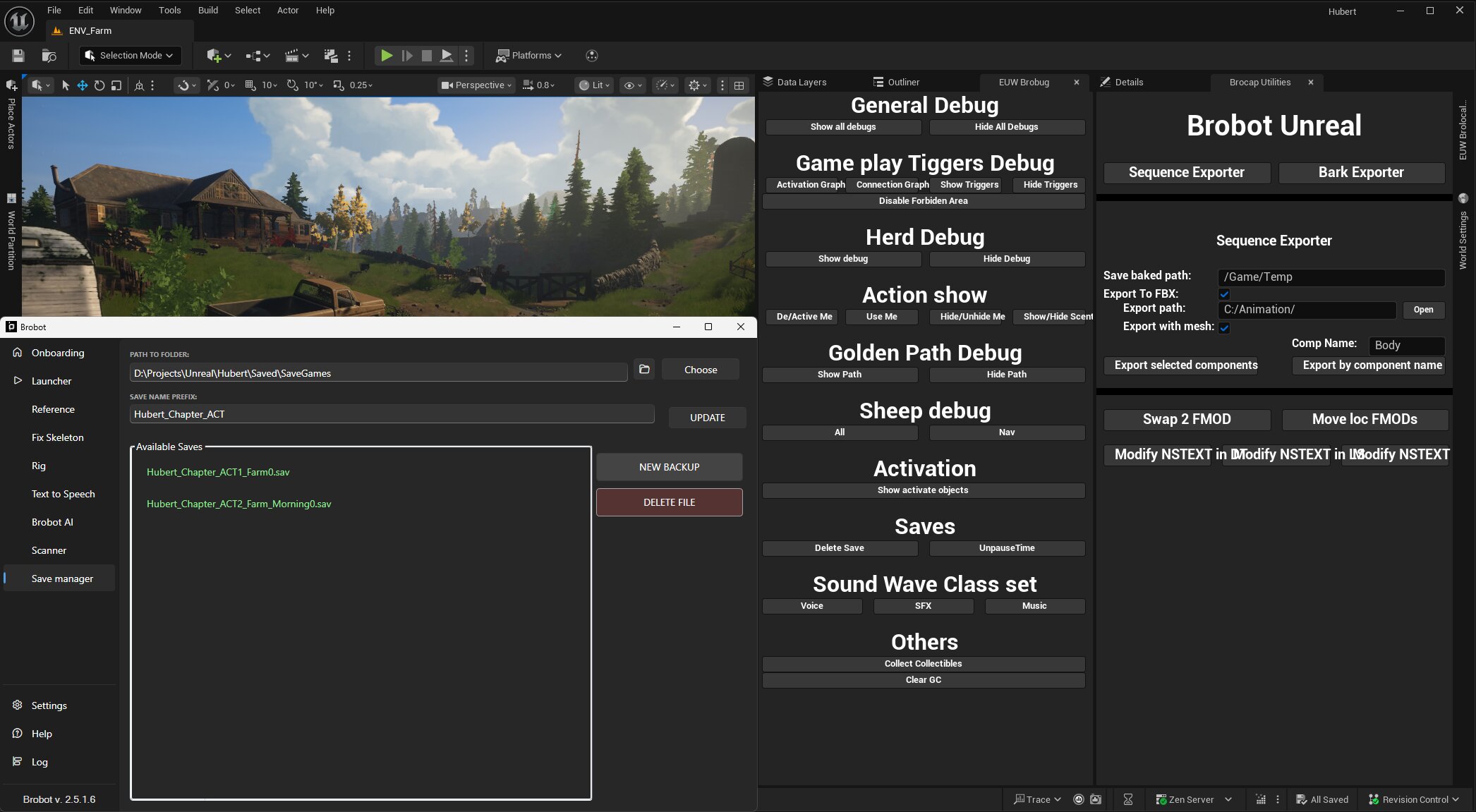Open the Revision Control menu
Image resolution: width=1476 pixels, height=812 pixels.
tap(1413, 799)
